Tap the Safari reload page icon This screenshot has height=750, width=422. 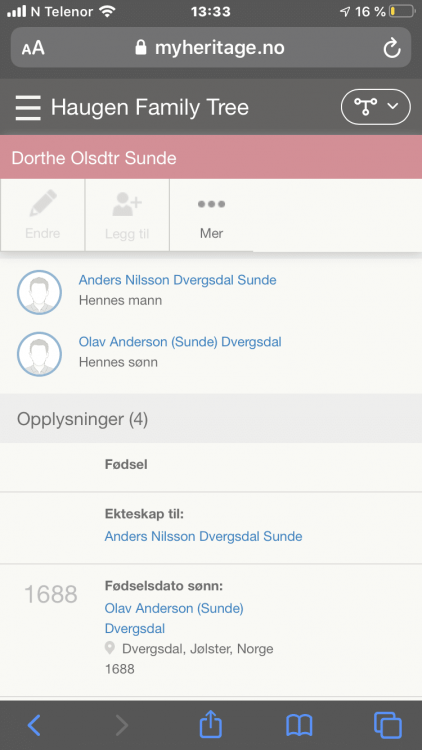tap(392, 48)
